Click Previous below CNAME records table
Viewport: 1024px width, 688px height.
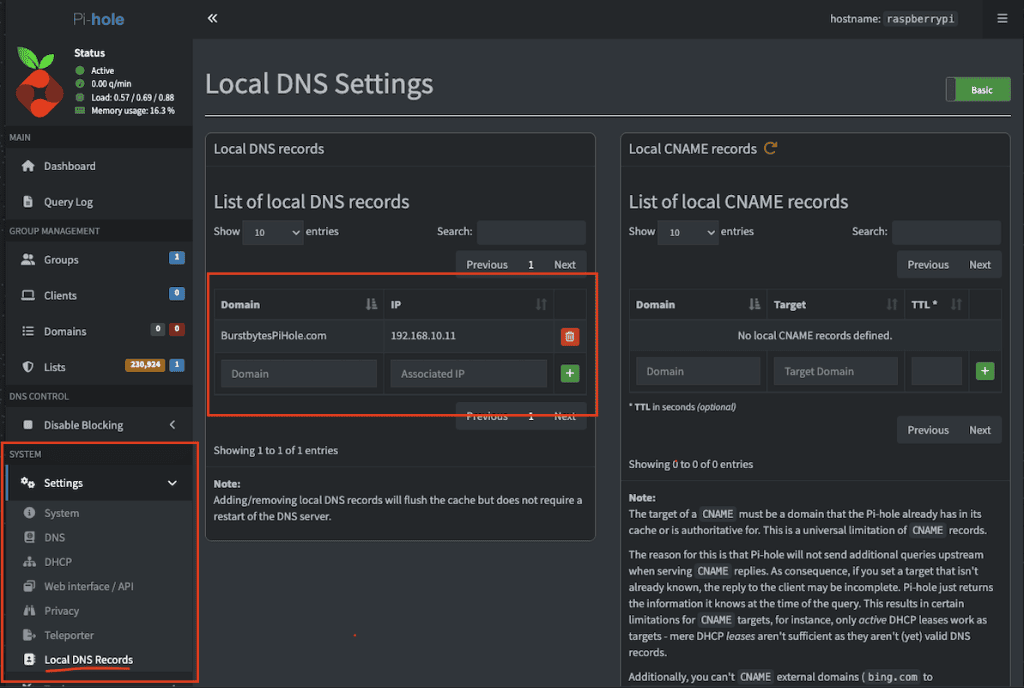click(x=928, y=430)
